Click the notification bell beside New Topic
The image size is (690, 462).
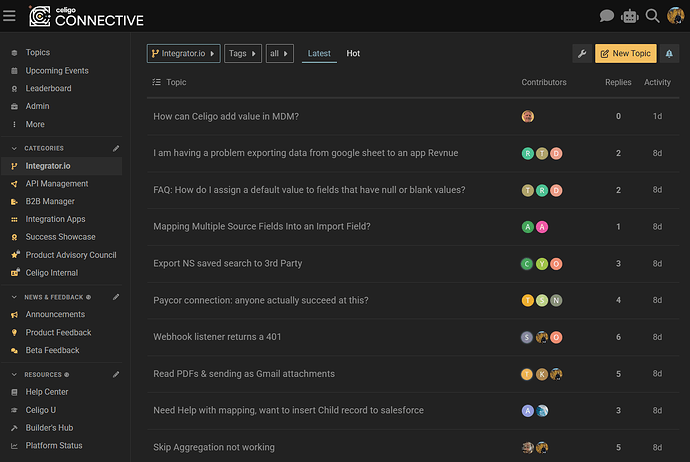(669, 54)
